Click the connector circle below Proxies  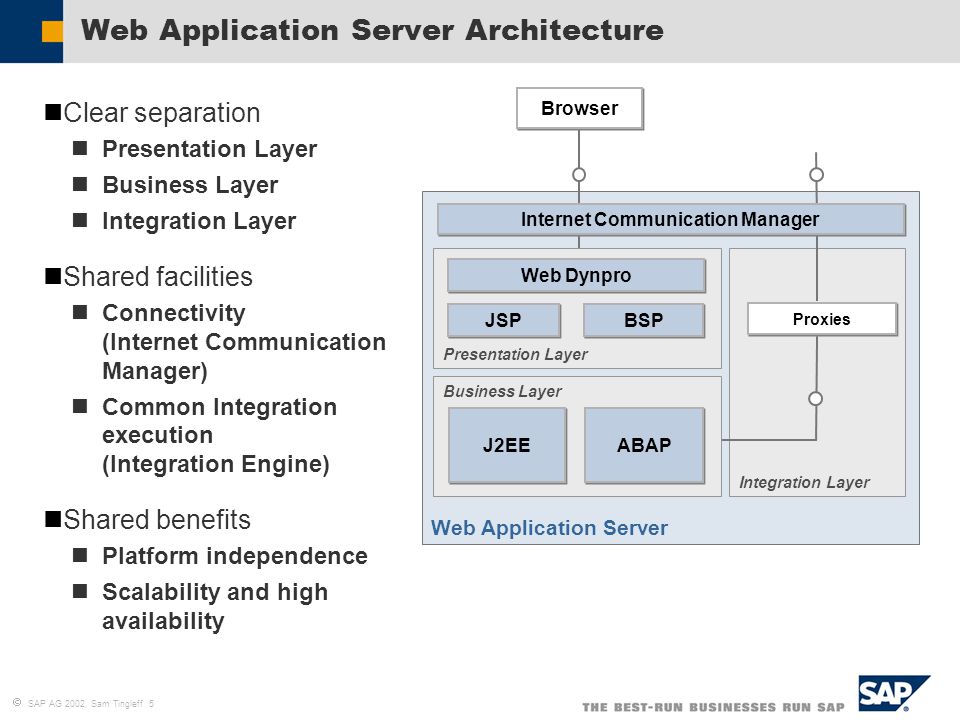[x=816, y=399]
